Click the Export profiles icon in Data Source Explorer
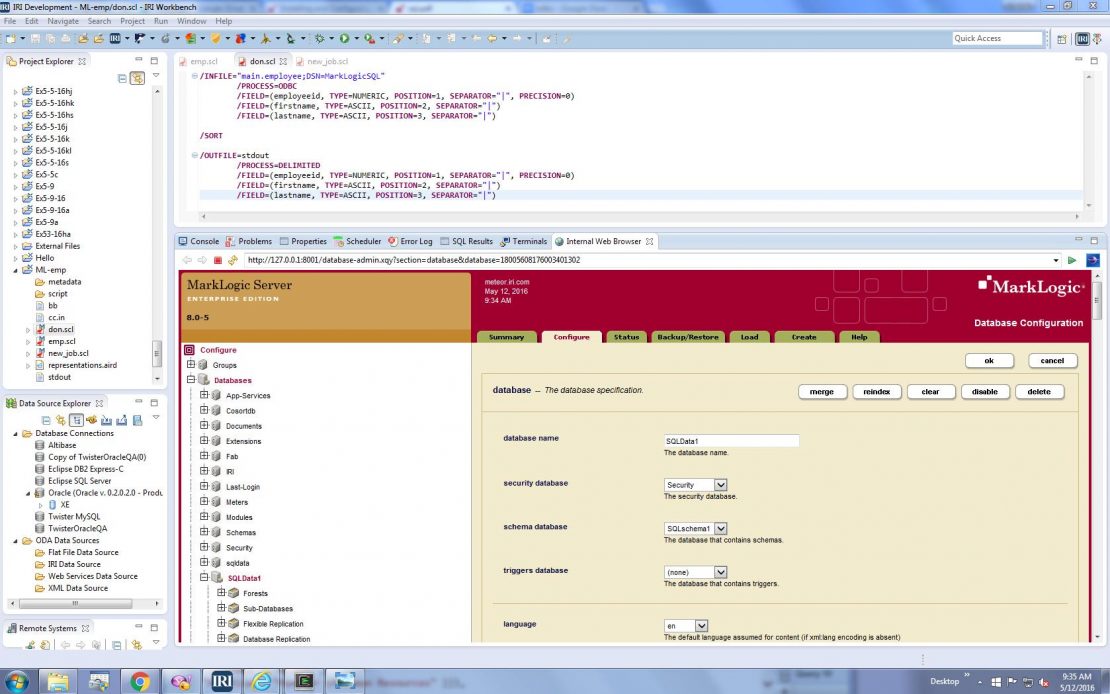 pyautogui.click(x=121, y=420)
